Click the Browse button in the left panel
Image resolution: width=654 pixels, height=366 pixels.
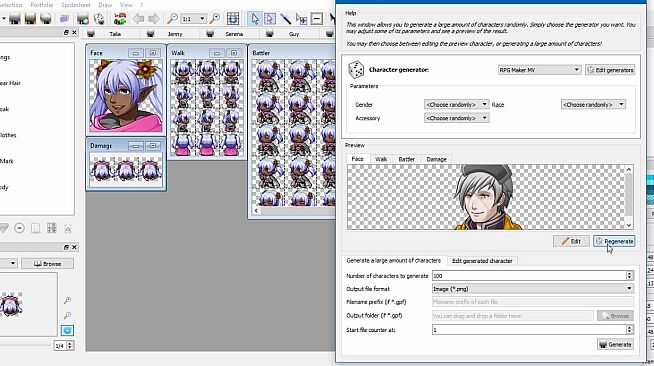pyautogui.click(x=48, y=263)
